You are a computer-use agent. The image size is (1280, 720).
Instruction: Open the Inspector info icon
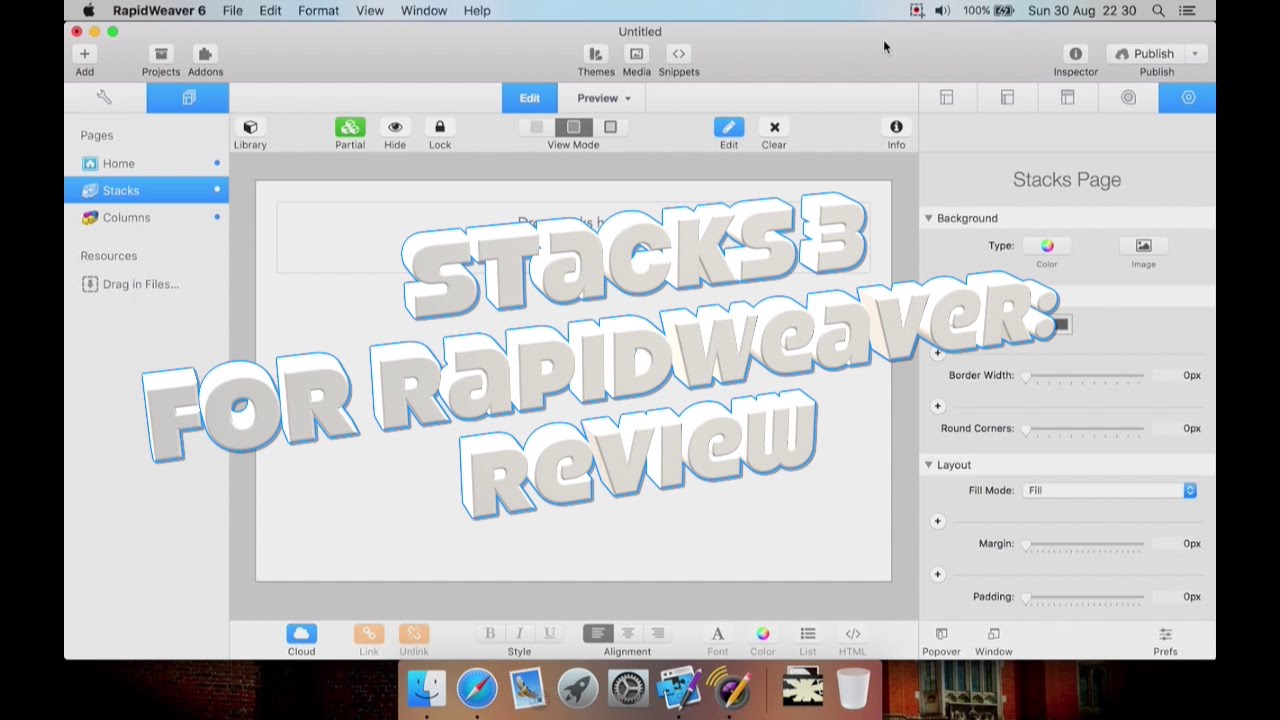click(x=1076, y=54)
